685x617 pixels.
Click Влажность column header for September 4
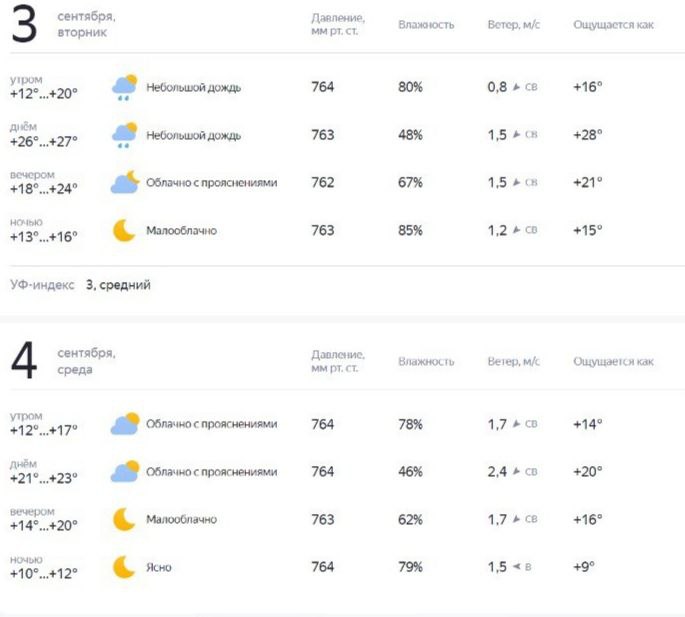tap(426, 361)
